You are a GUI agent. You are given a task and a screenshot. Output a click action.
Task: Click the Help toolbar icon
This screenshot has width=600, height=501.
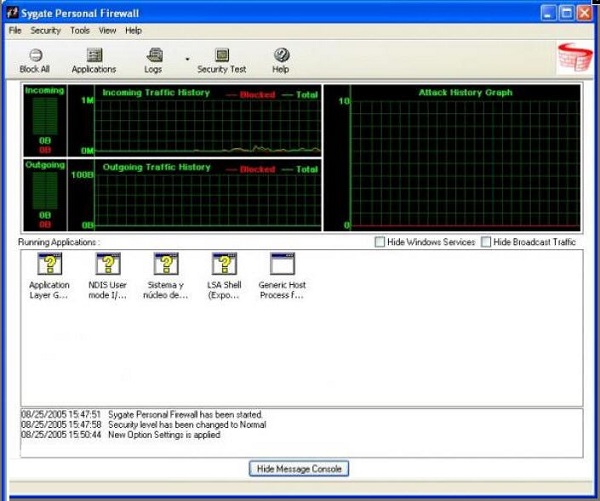tap(282, 55)
